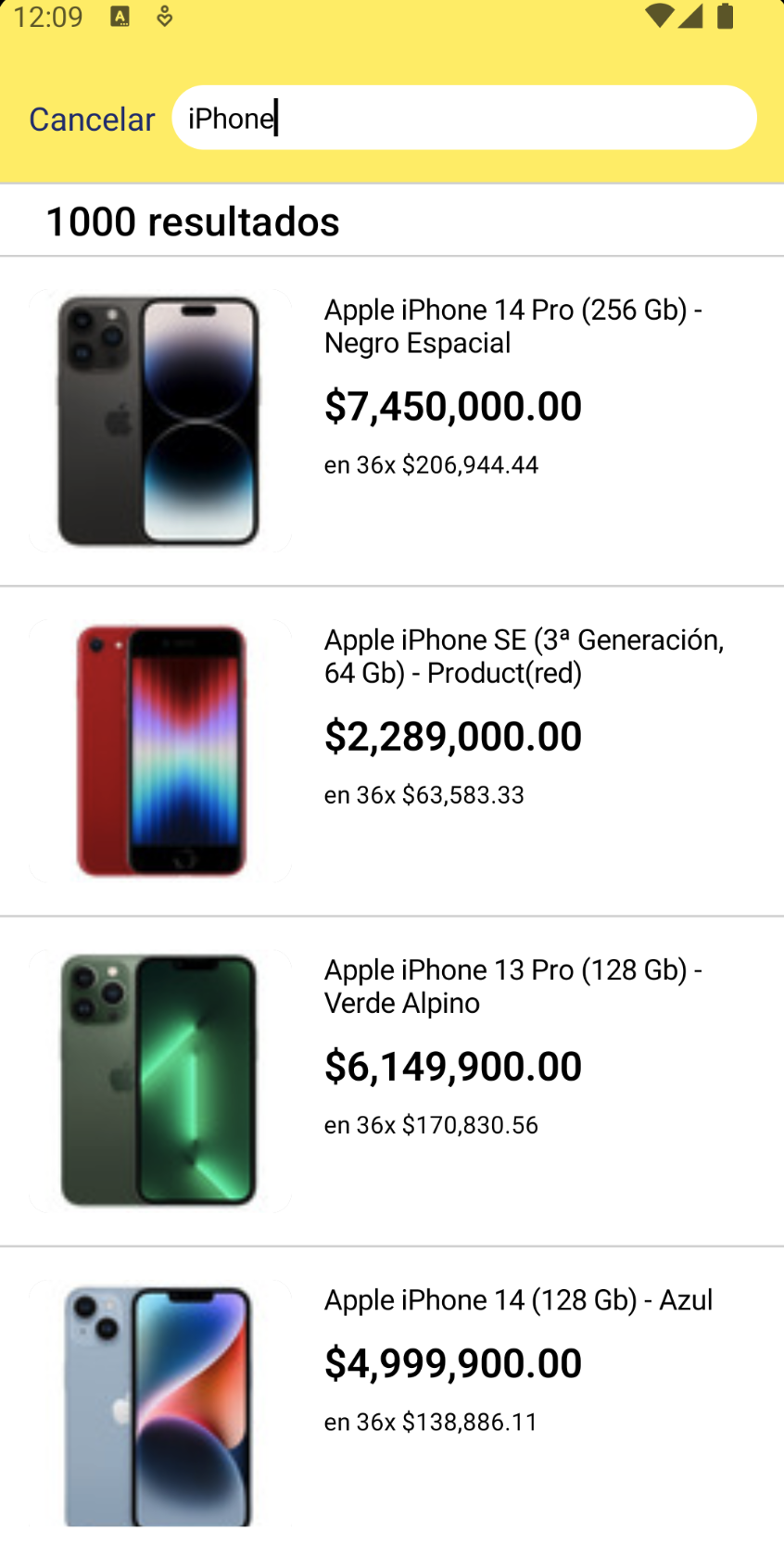
Task: Open the iPhone 14 Pro Negro Espacial listing
Action: click(513, 326)
